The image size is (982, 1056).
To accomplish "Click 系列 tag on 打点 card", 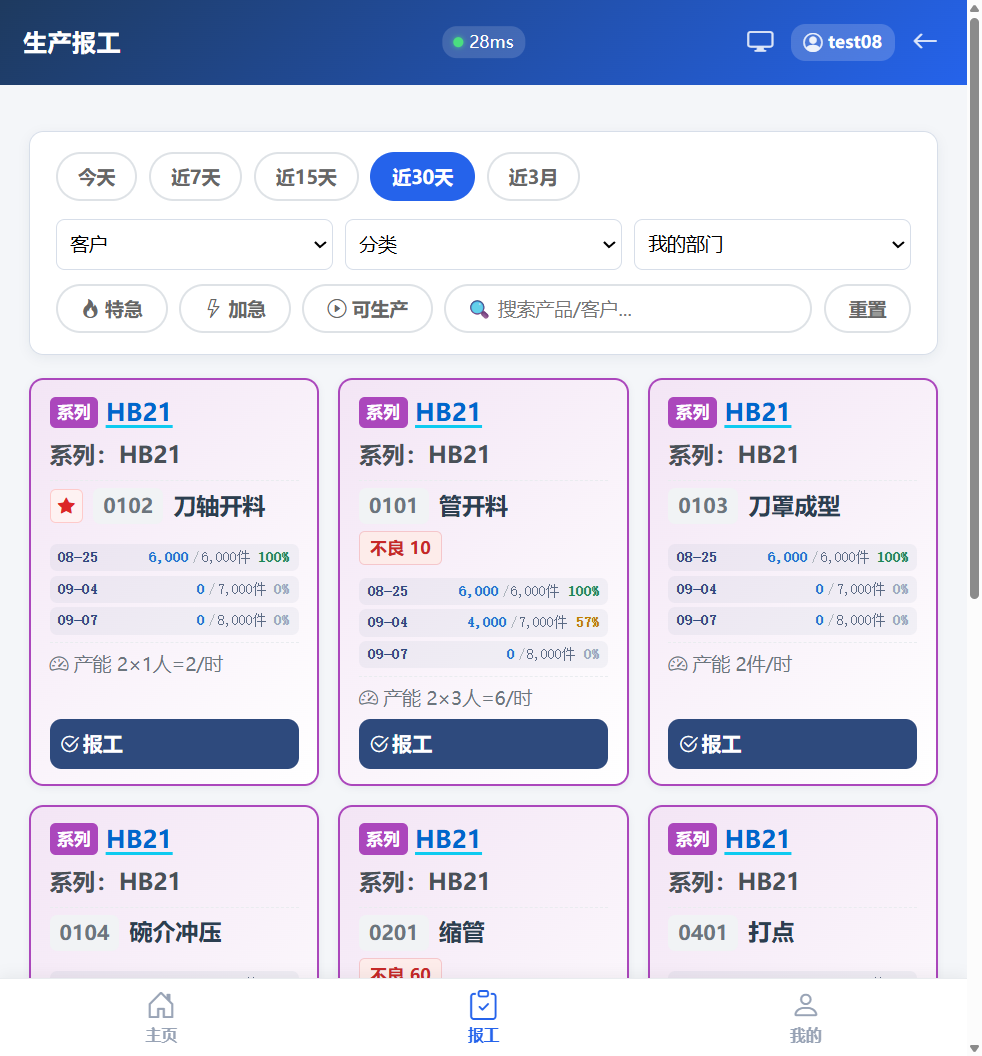I will point(692,839).
